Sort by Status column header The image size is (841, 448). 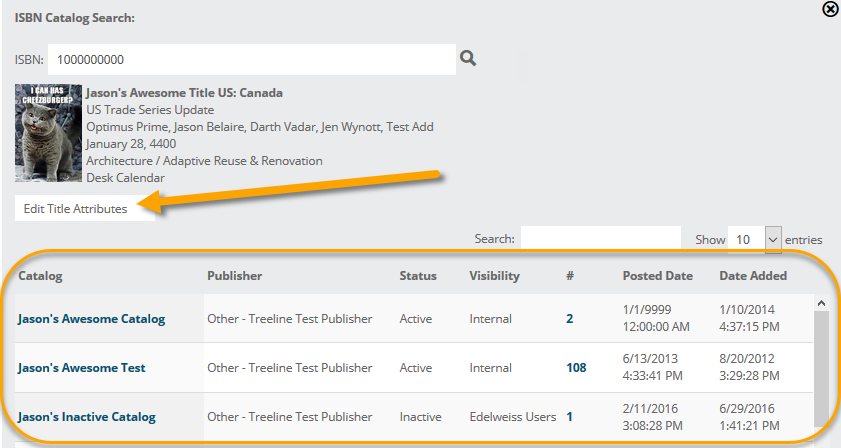418,275
